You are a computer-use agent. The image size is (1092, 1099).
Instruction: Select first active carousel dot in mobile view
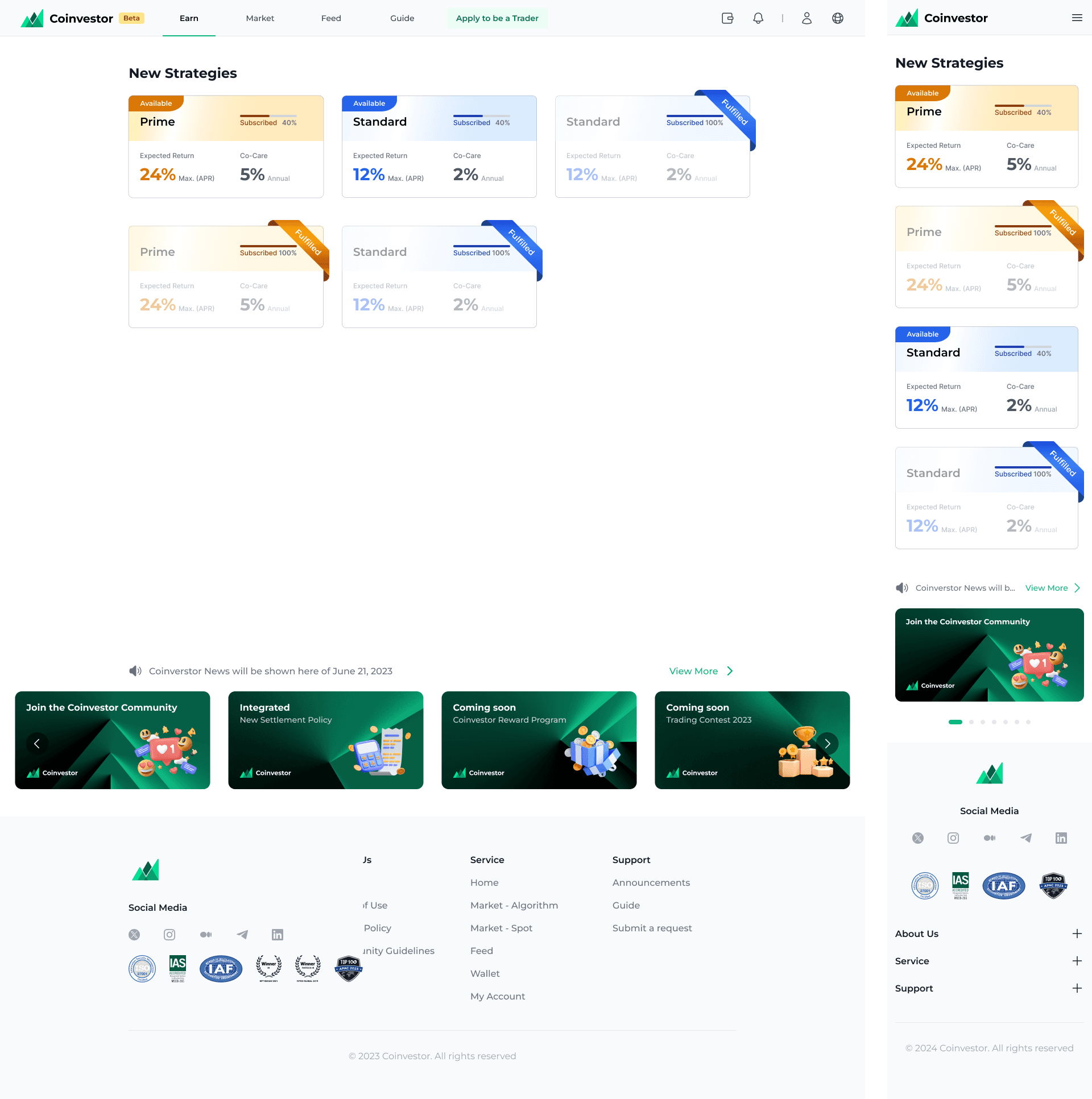coord(955,722)
